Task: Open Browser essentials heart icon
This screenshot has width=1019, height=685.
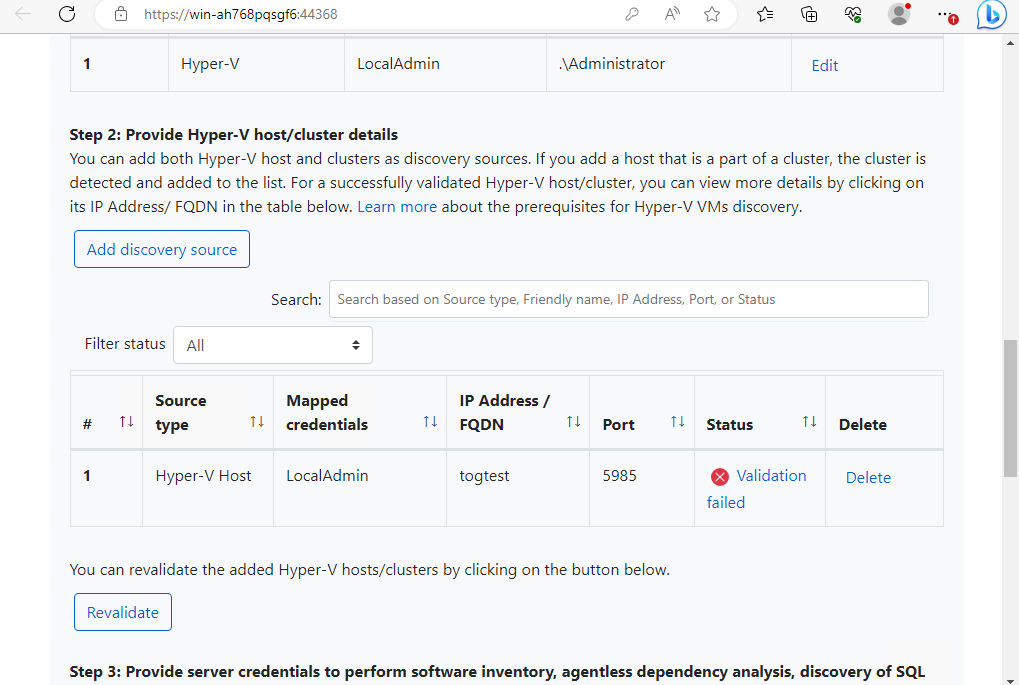Action: (x=853, y=14)
